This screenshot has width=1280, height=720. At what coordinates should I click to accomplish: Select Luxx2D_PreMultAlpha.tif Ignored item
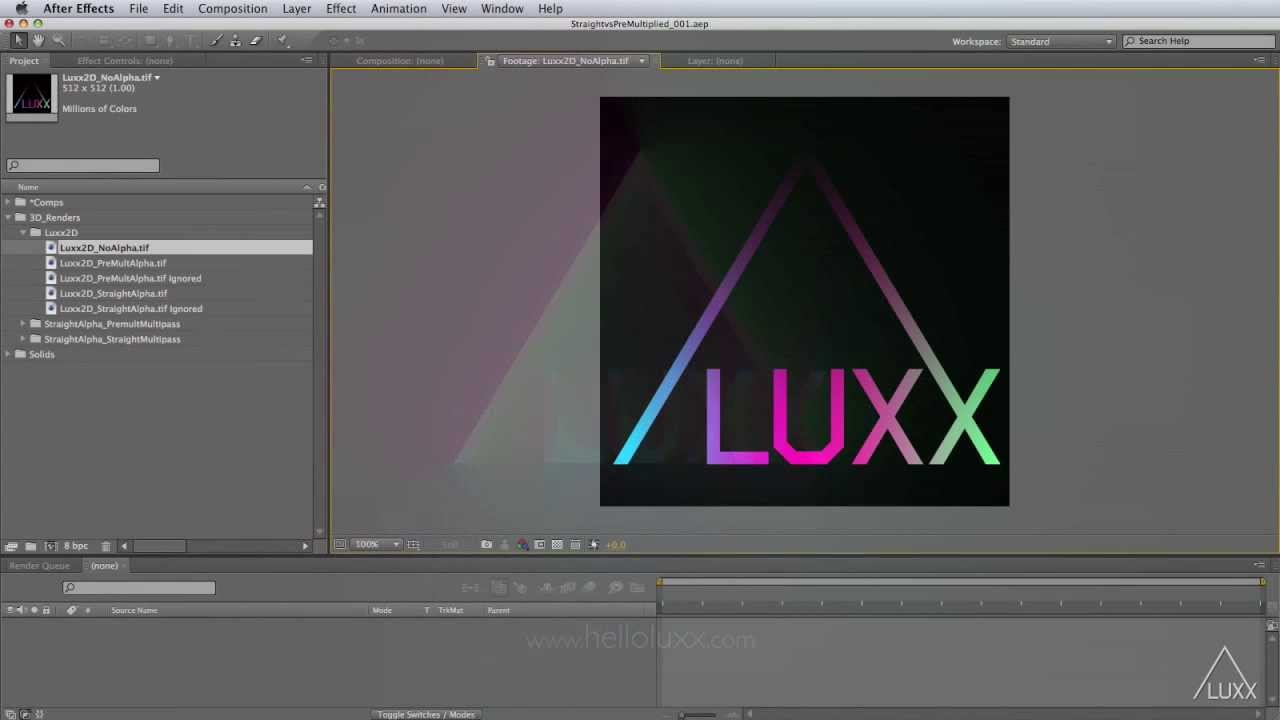[x=130, y=278]
